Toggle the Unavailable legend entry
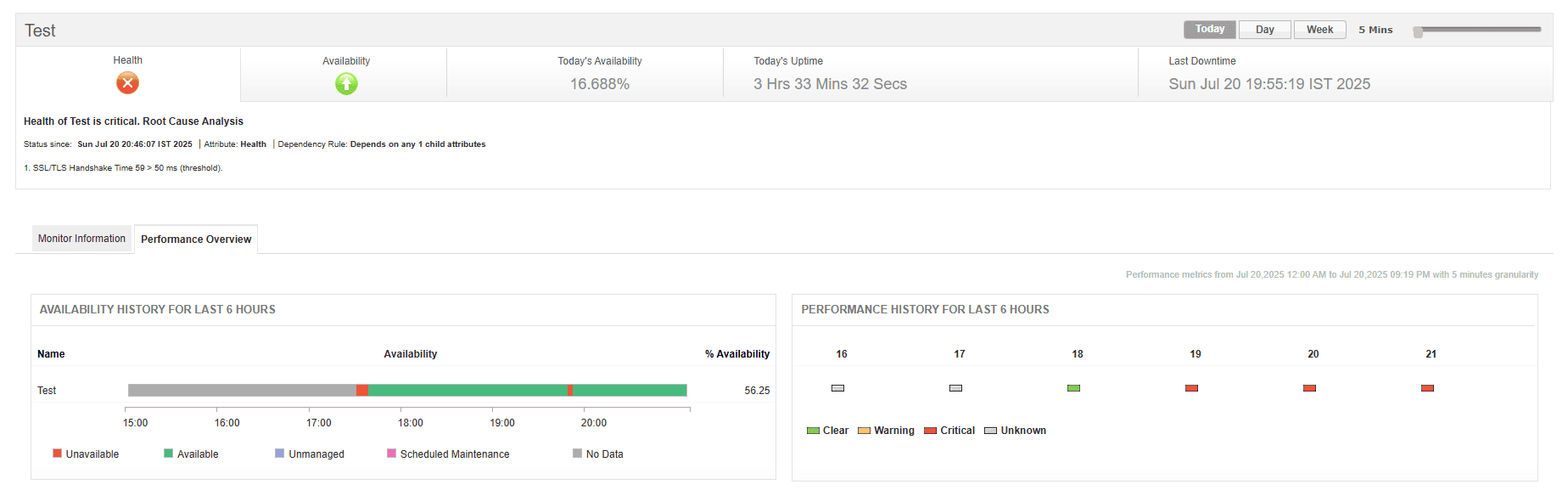 point(57,454)
